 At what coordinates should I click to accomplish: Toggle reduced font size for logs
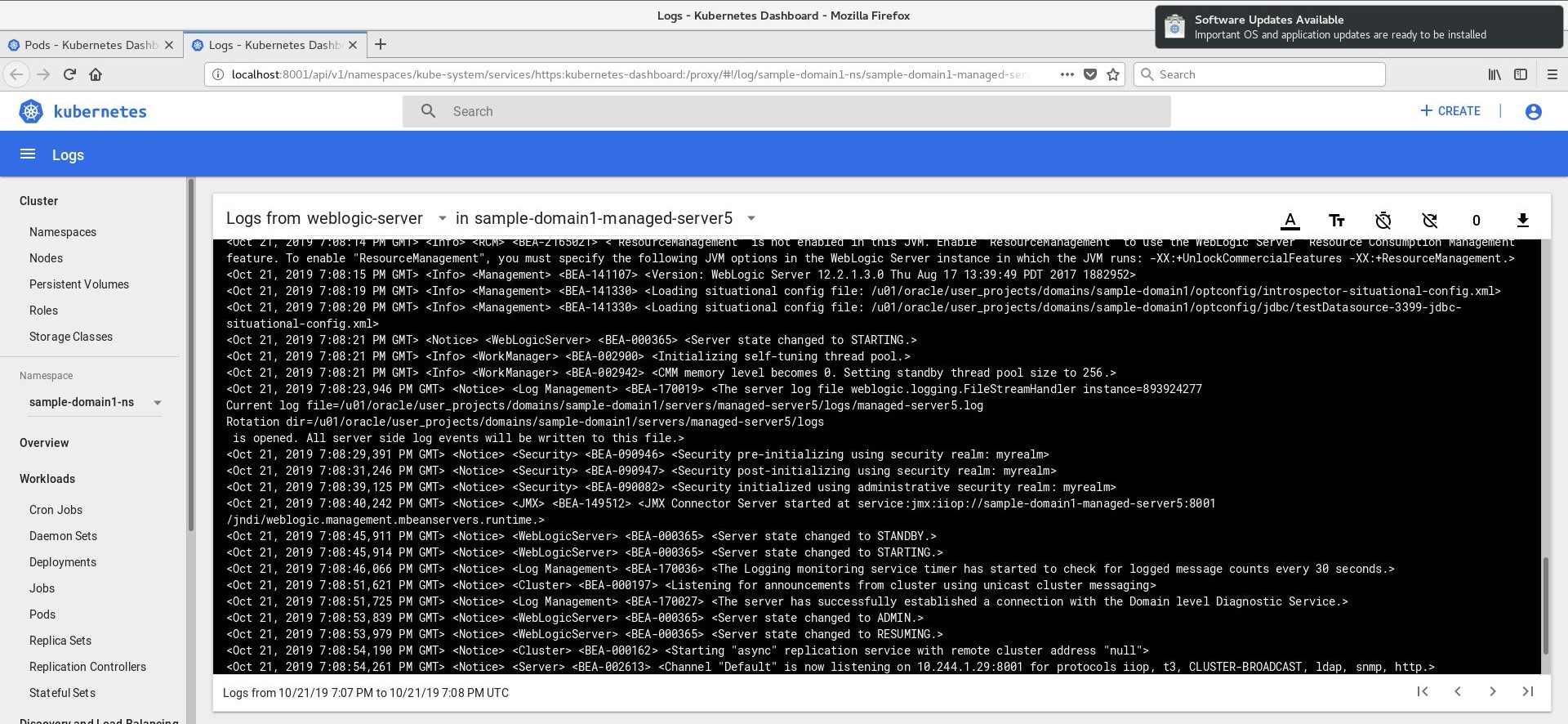click(1337, 220)
